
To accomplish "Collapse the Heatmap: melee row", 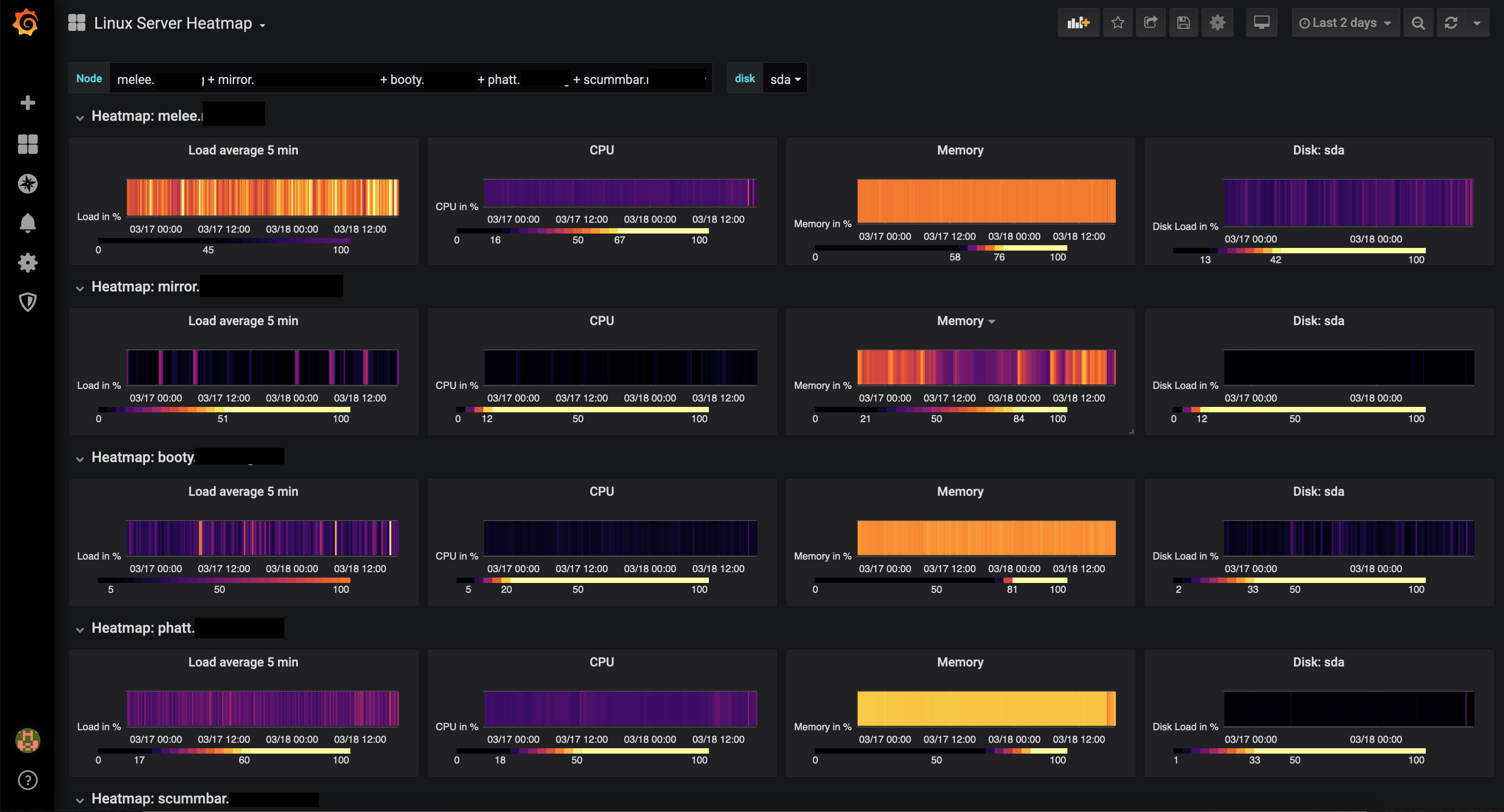I will (80, 117).
